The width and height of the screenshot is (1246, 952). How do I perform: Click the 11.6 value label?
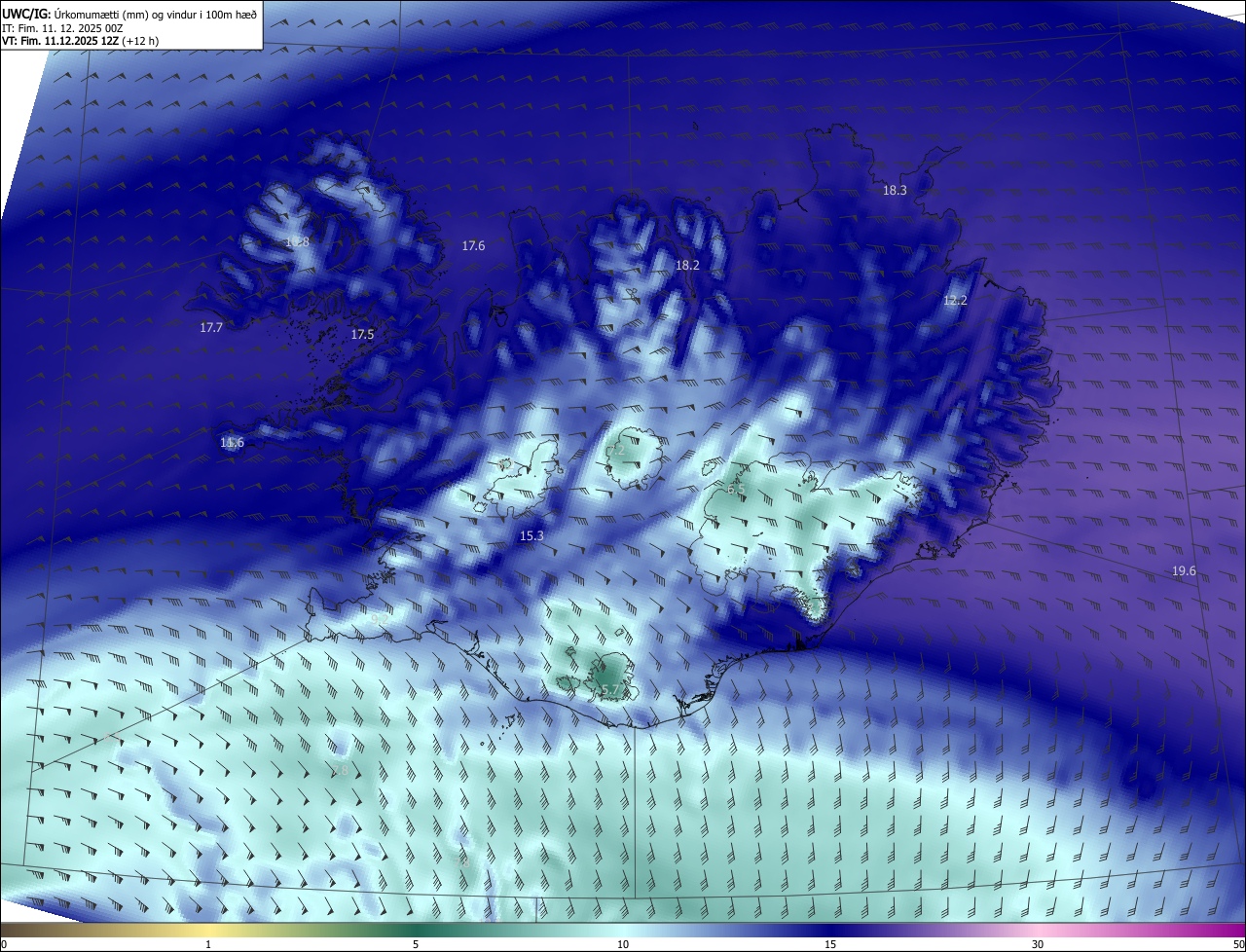pos(232,443)
